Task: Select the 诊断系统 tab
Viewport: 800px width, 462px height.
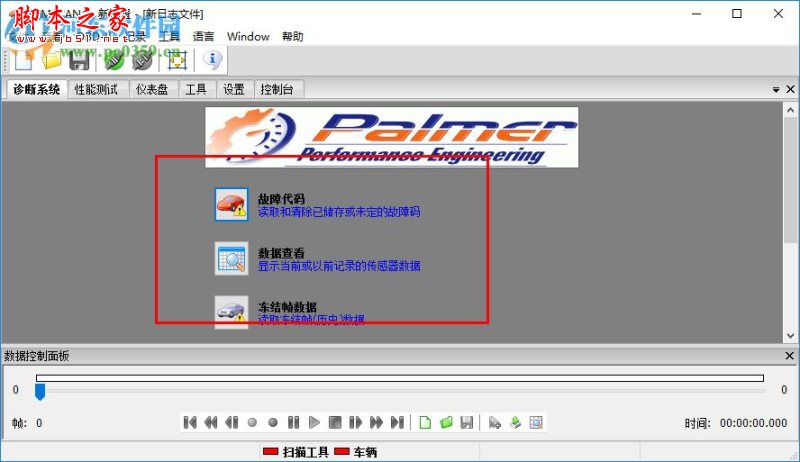Action: [x=37, y=89]
